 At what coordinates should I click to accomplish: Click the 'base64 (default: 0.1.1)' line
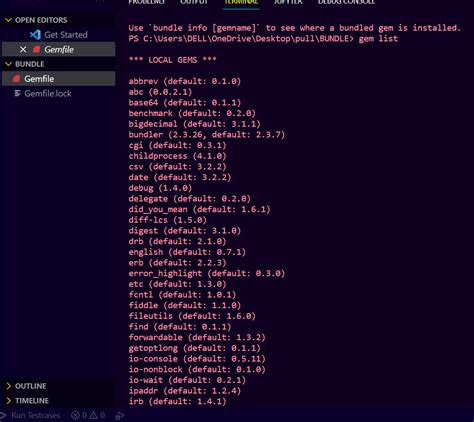tap(185, 103)
